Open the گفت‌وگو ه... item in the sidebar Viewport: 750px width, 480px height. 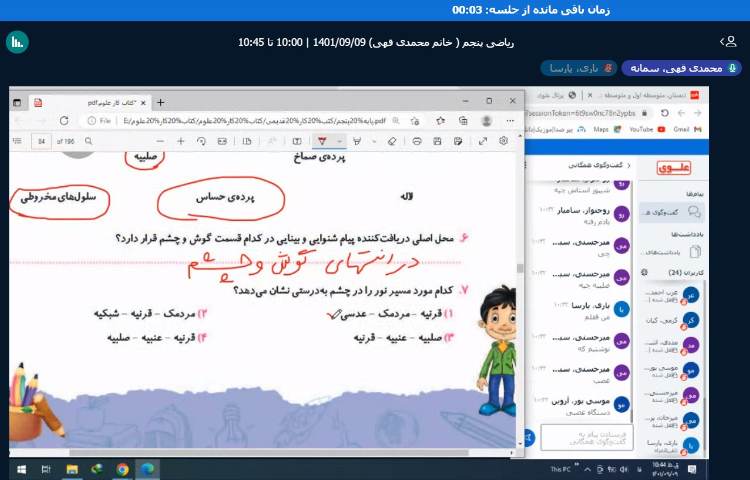[672, 212]
